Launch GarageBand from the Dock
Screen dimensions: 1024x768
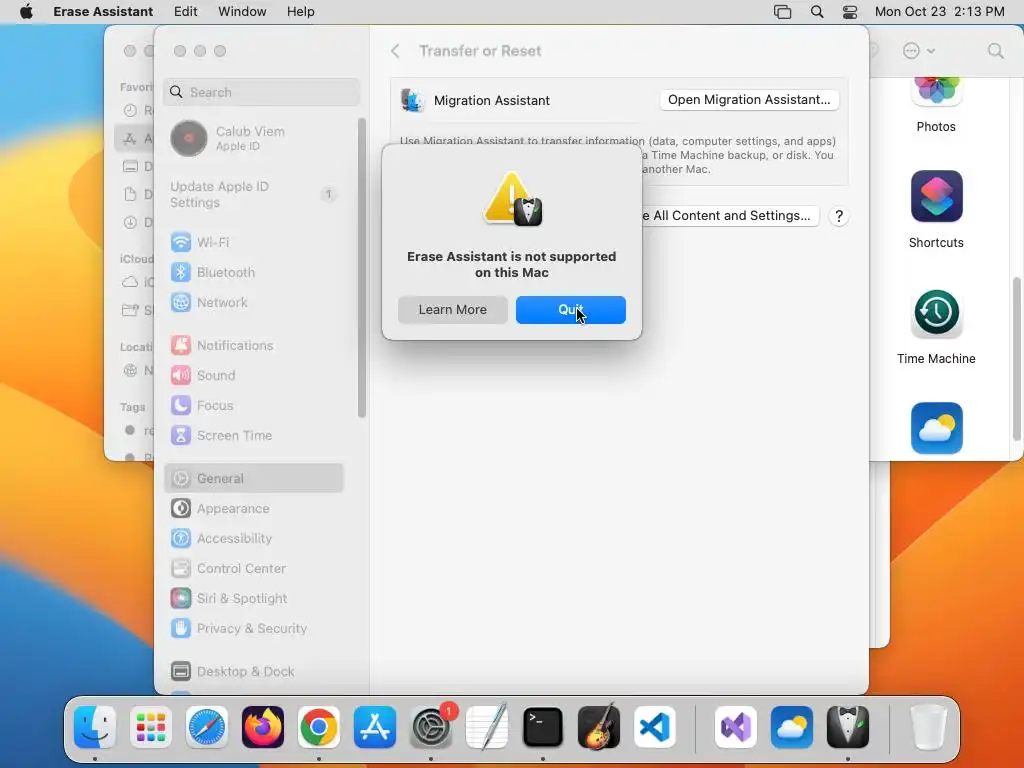tap(599, 726)
